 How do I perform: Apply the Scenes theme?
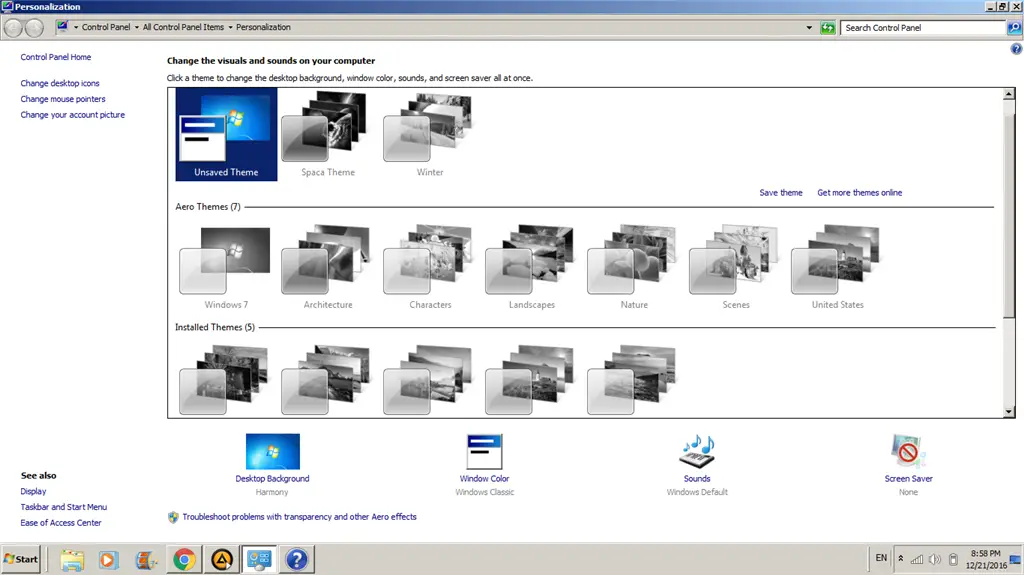pos(735,267)
